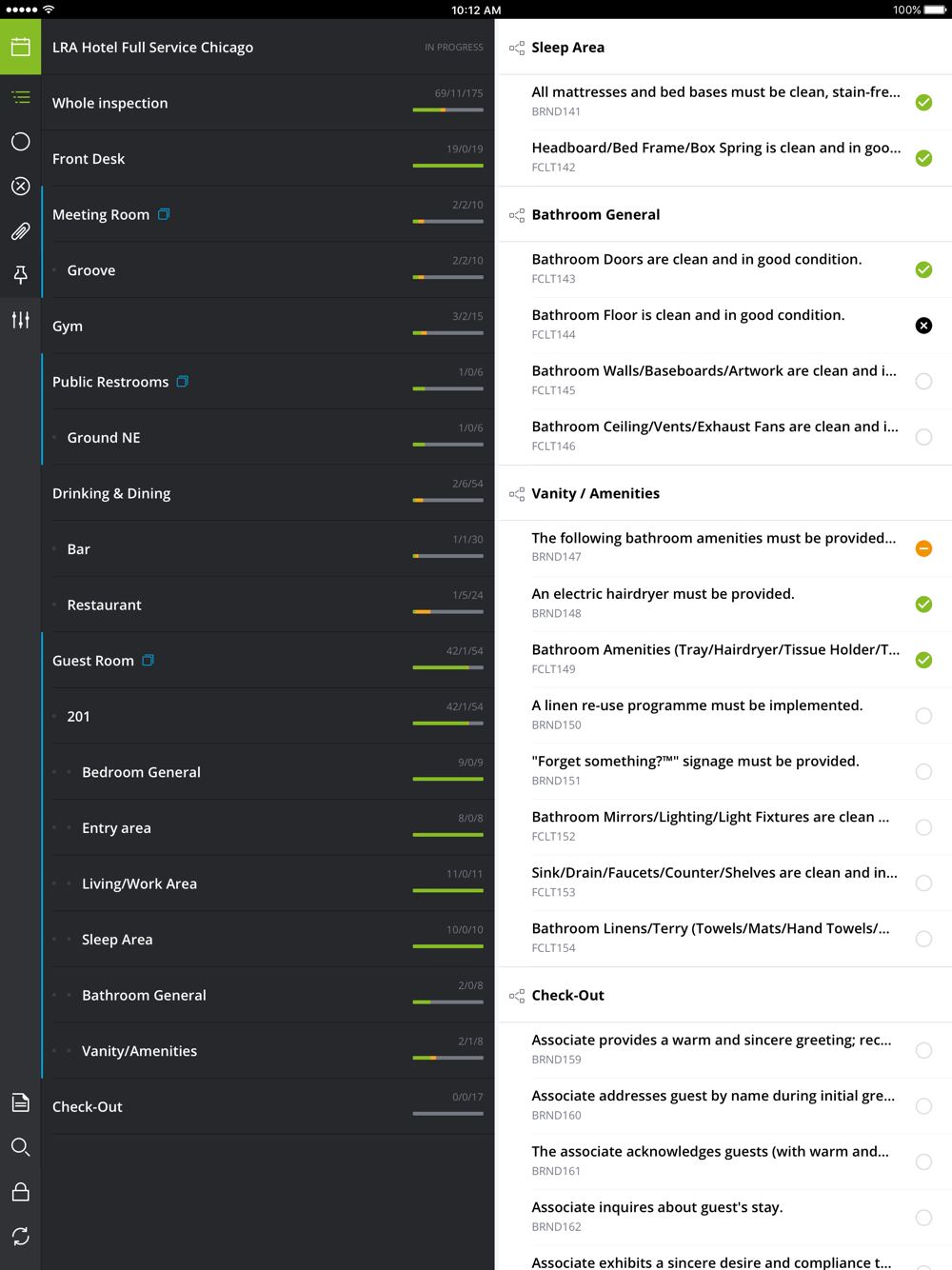Collapse the Bathroom General section header
The image size is (952, 1270).
[596, 215]
